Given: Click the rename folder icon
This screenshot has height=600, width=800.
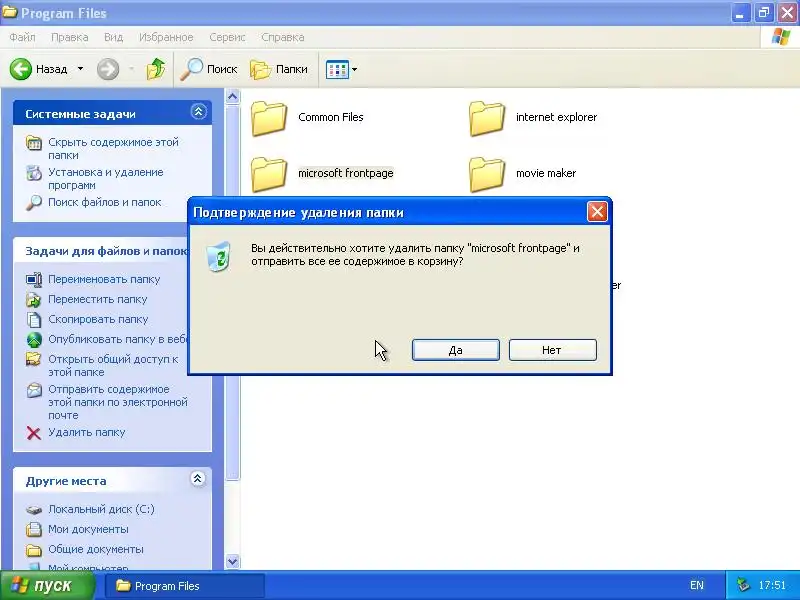Looking at the screenshot, I should 34,280.
